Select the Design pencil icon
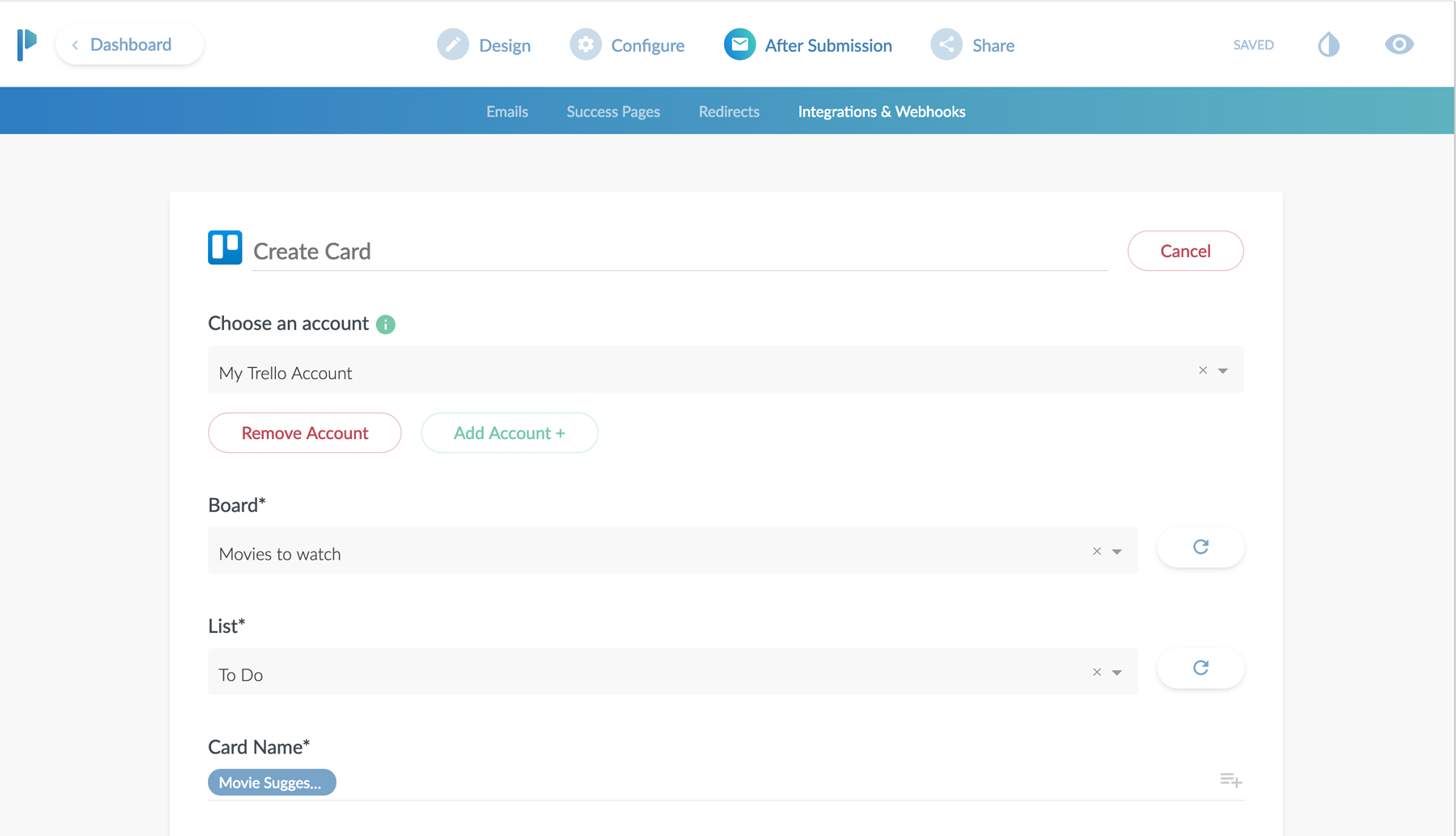1456x836 pixels. (453, 44)
